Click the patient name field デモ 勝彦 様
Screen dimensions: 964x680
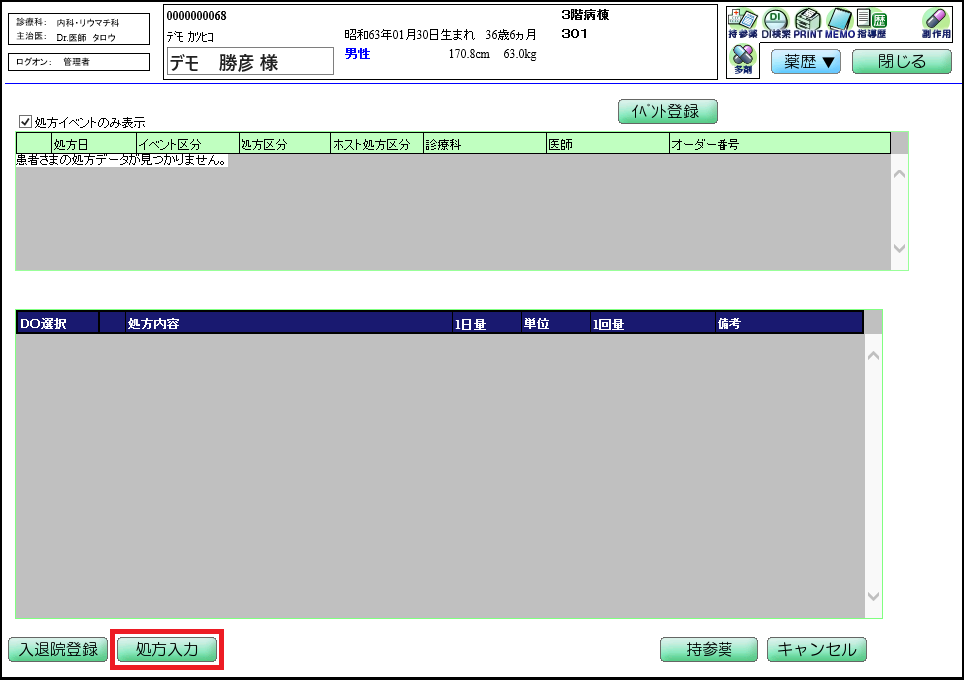248,61
